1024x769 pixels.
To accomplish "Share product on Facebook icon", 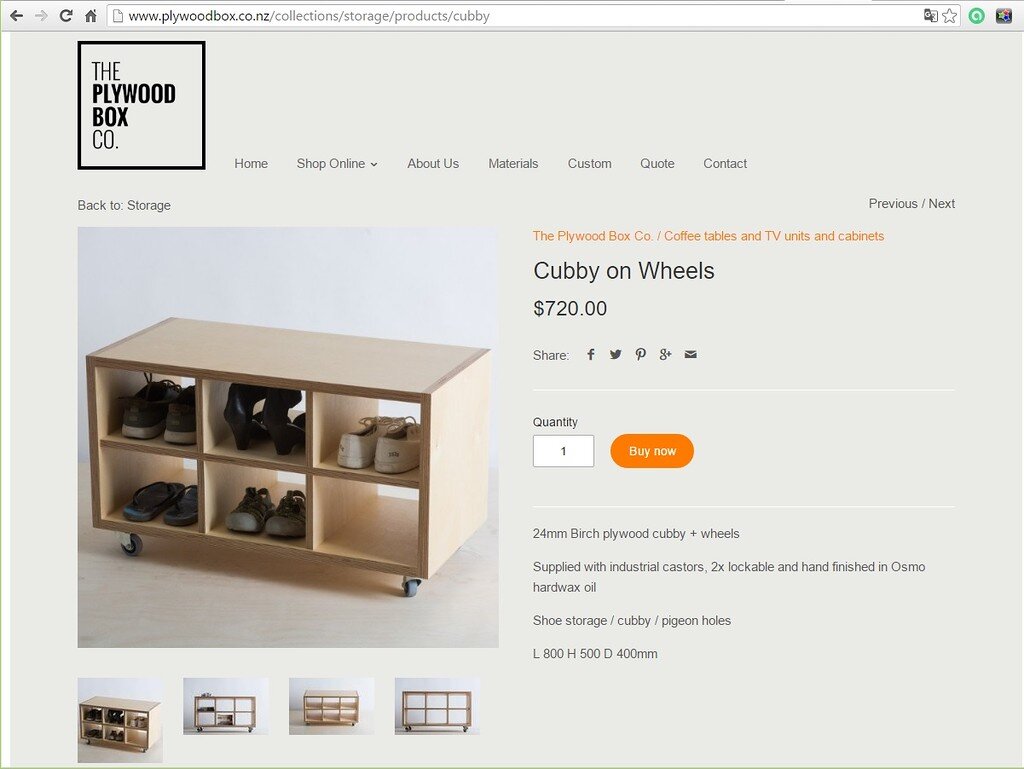I will point(590,354).
